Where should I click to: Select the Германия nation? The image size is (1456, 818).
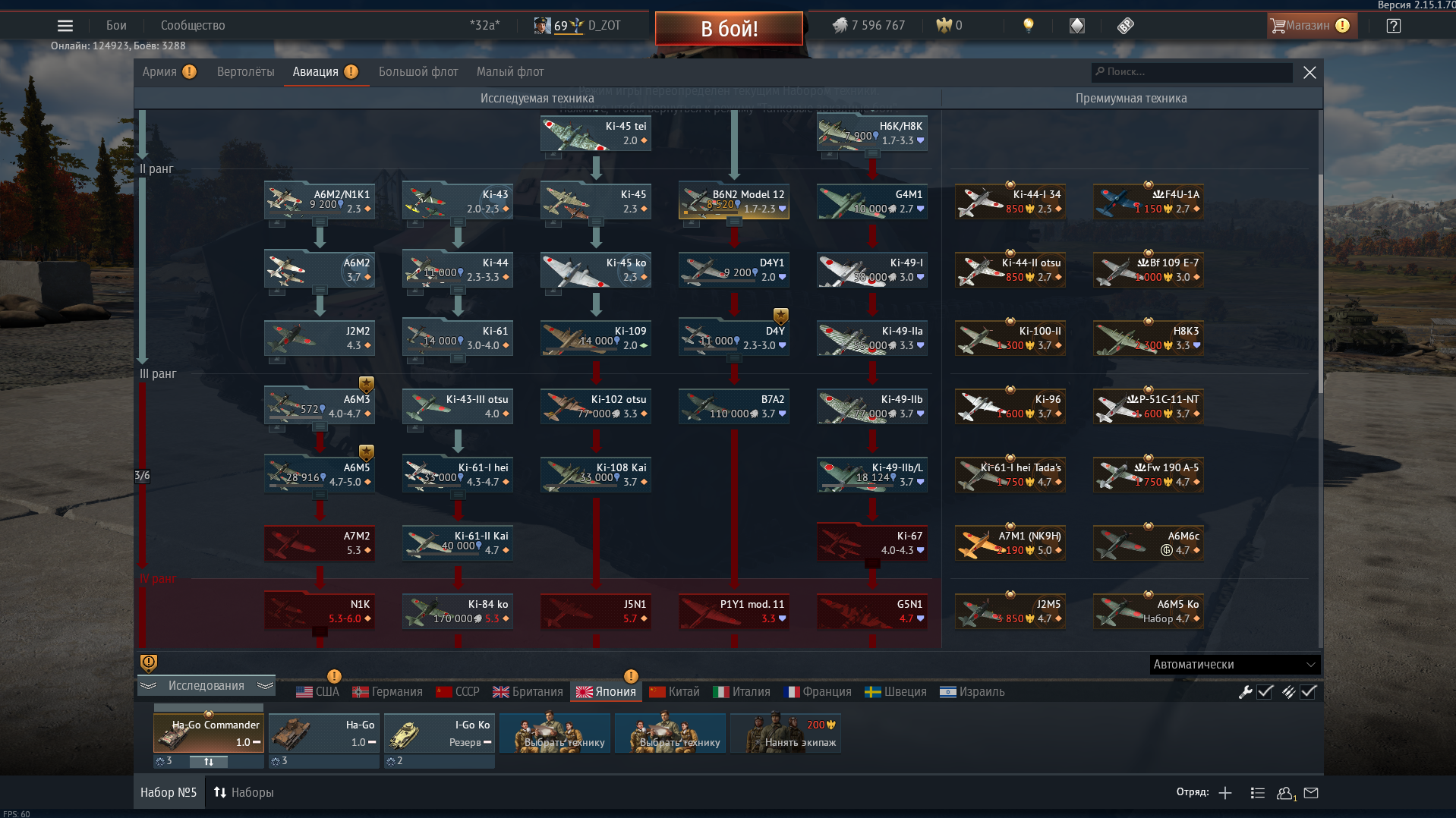(x=387, y=692)
